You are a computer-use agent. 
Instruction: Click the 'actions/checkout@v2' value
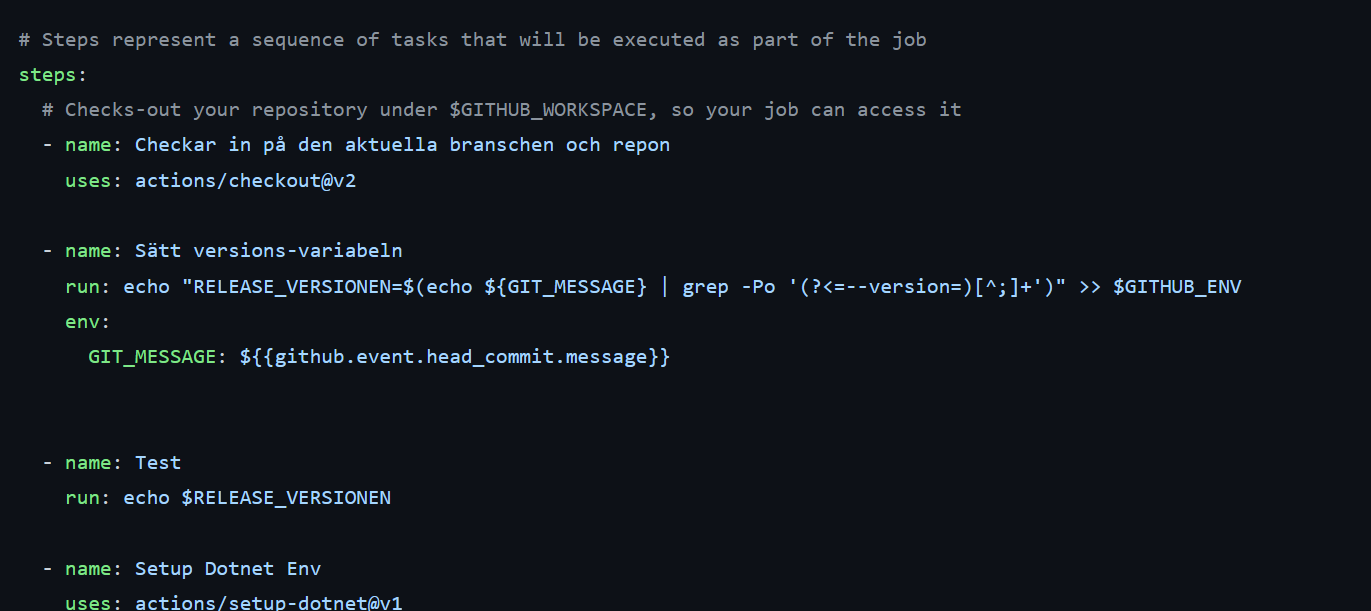click(245, 181)
